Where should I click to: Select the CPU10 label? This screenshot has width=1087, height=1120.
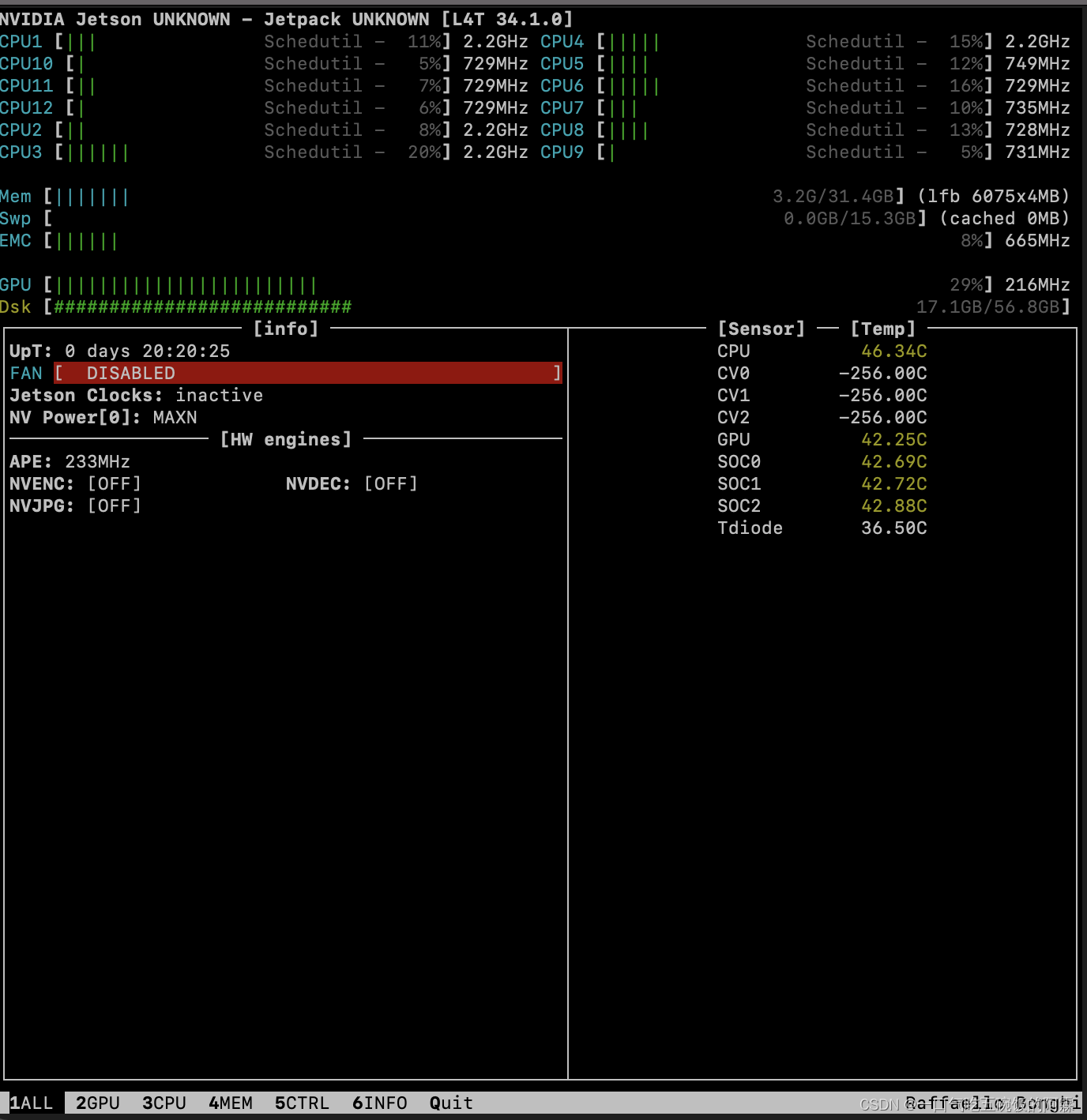click(x=27, y=63)
